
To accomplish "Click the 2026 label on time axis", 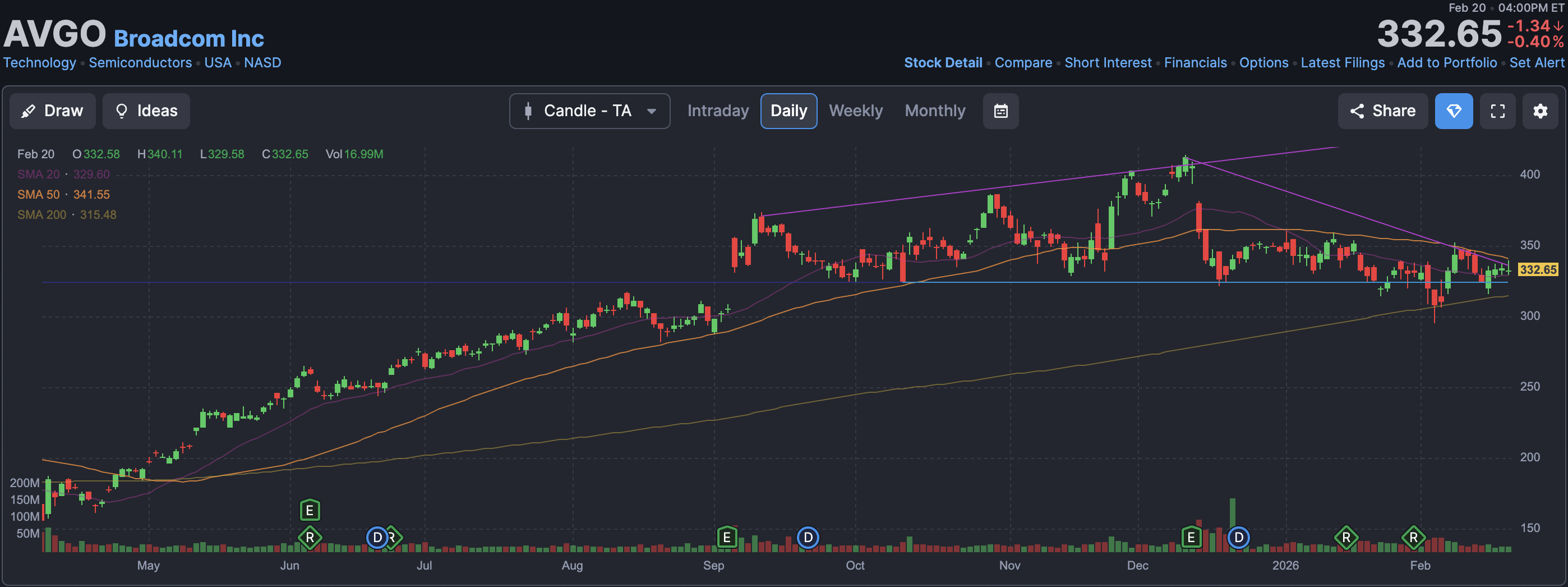I will click(x=1285, y=565).
